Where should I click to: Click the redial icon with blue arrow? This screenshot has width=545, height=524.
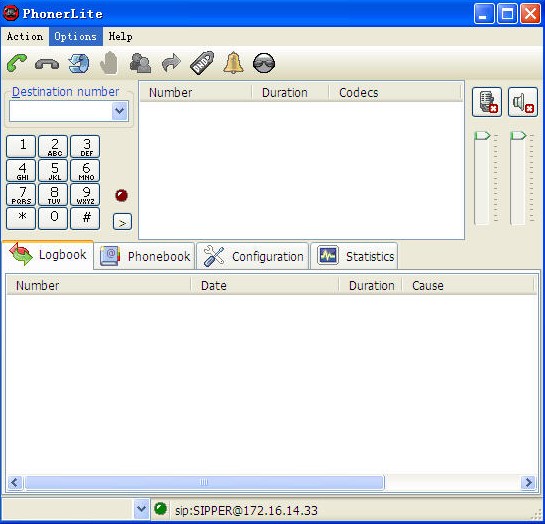coord(79,63)
